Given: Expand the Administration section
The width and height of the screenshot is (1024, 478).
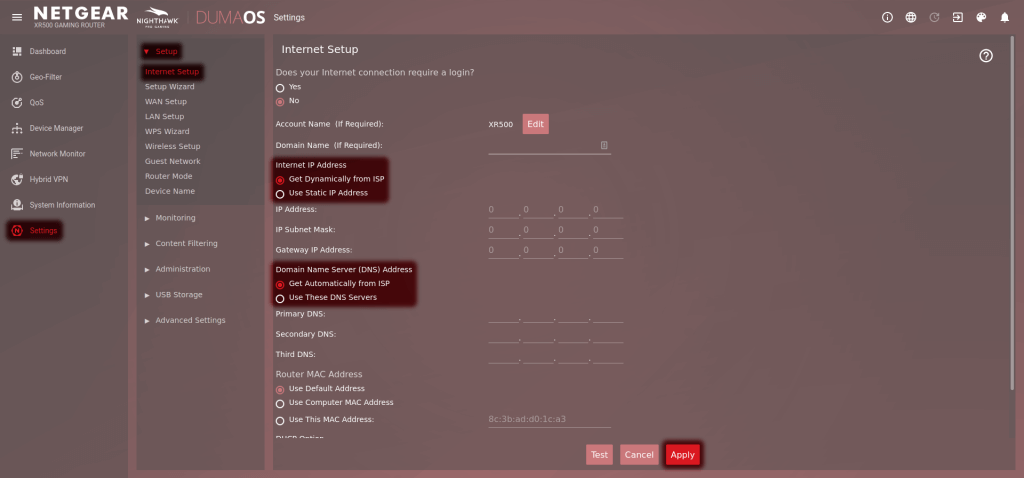Looking at the screenshot, I should [177, 269].
